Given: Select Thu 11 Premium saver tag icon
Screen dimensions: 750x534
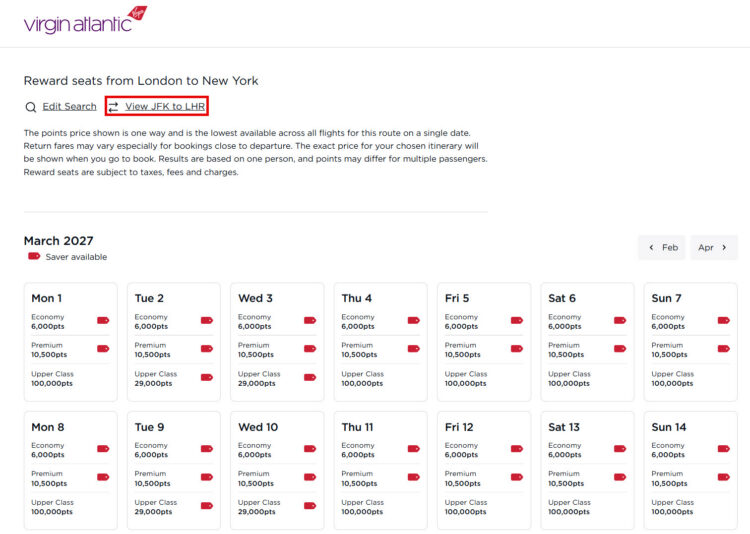Looking at the screenshot, I should tap(414, 477).
